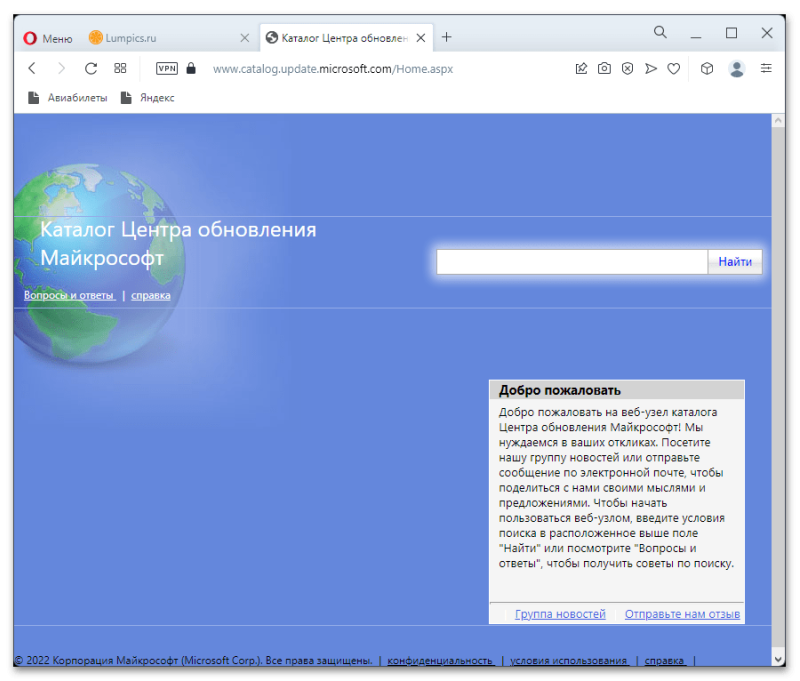Viewport: 800px width, 681px height.
Task: Click the tab search magnifier icon
Action: [x=660, y=33]
